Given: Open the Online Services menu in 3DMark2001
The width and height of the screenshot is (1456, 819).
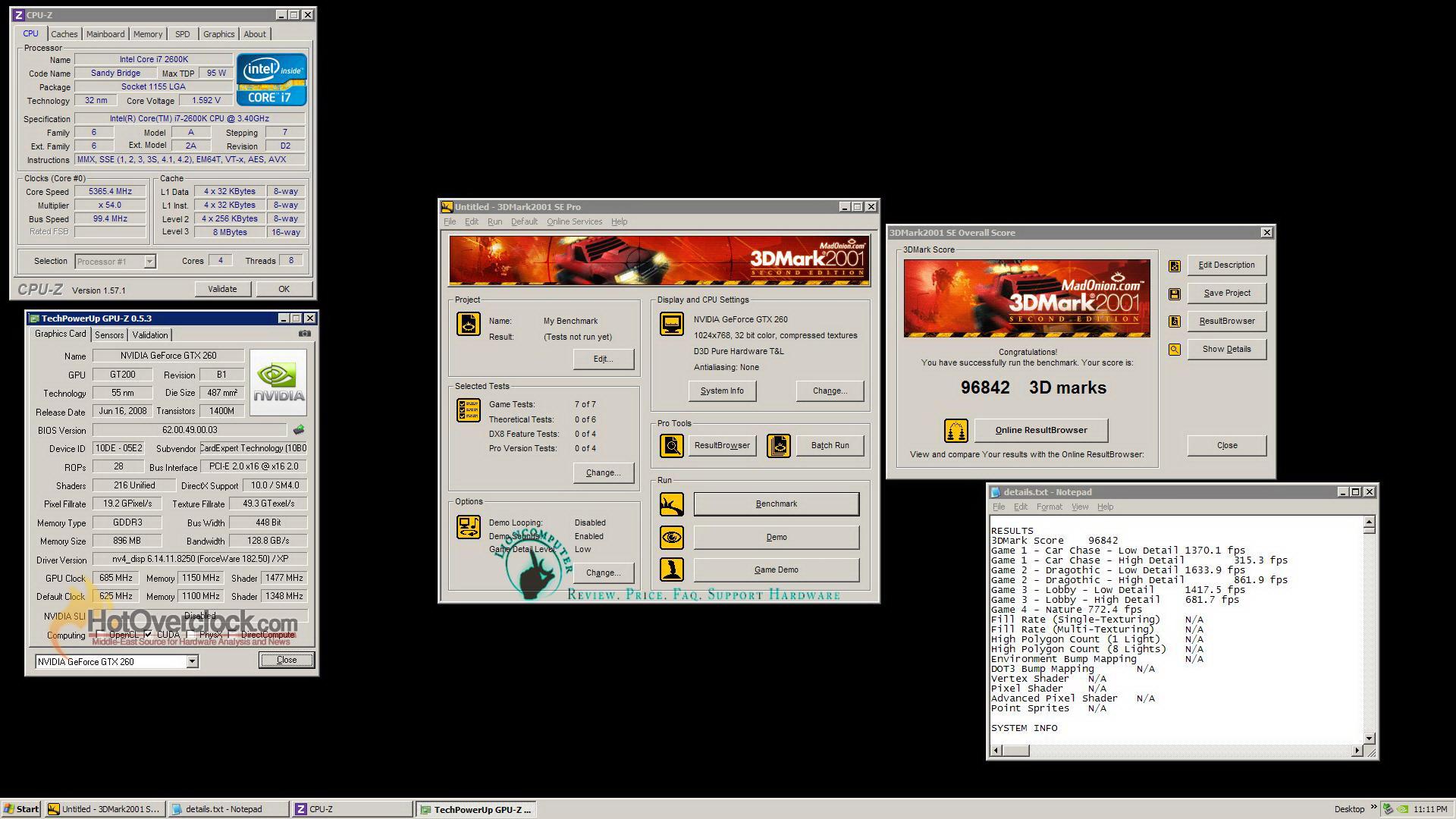Looking at the screenshot, I should (x=574, y=221).
